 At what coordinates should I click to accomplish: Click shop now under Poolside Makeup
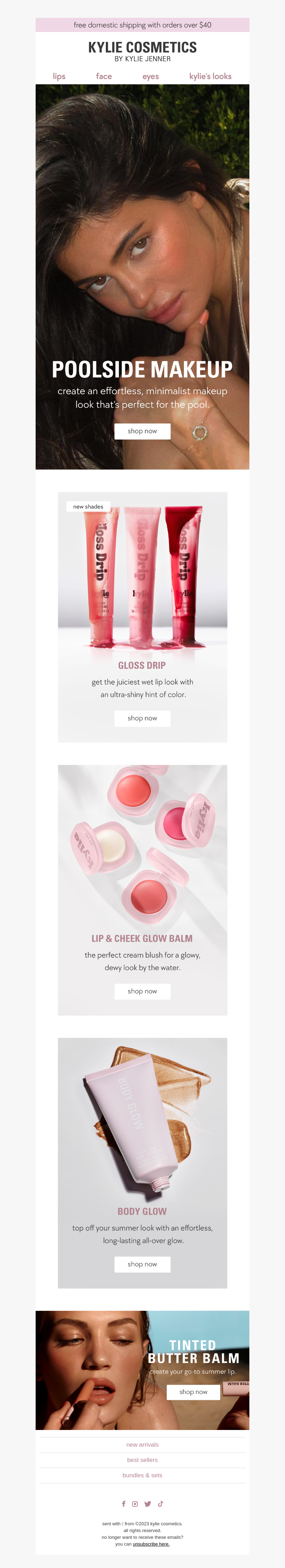142,431
